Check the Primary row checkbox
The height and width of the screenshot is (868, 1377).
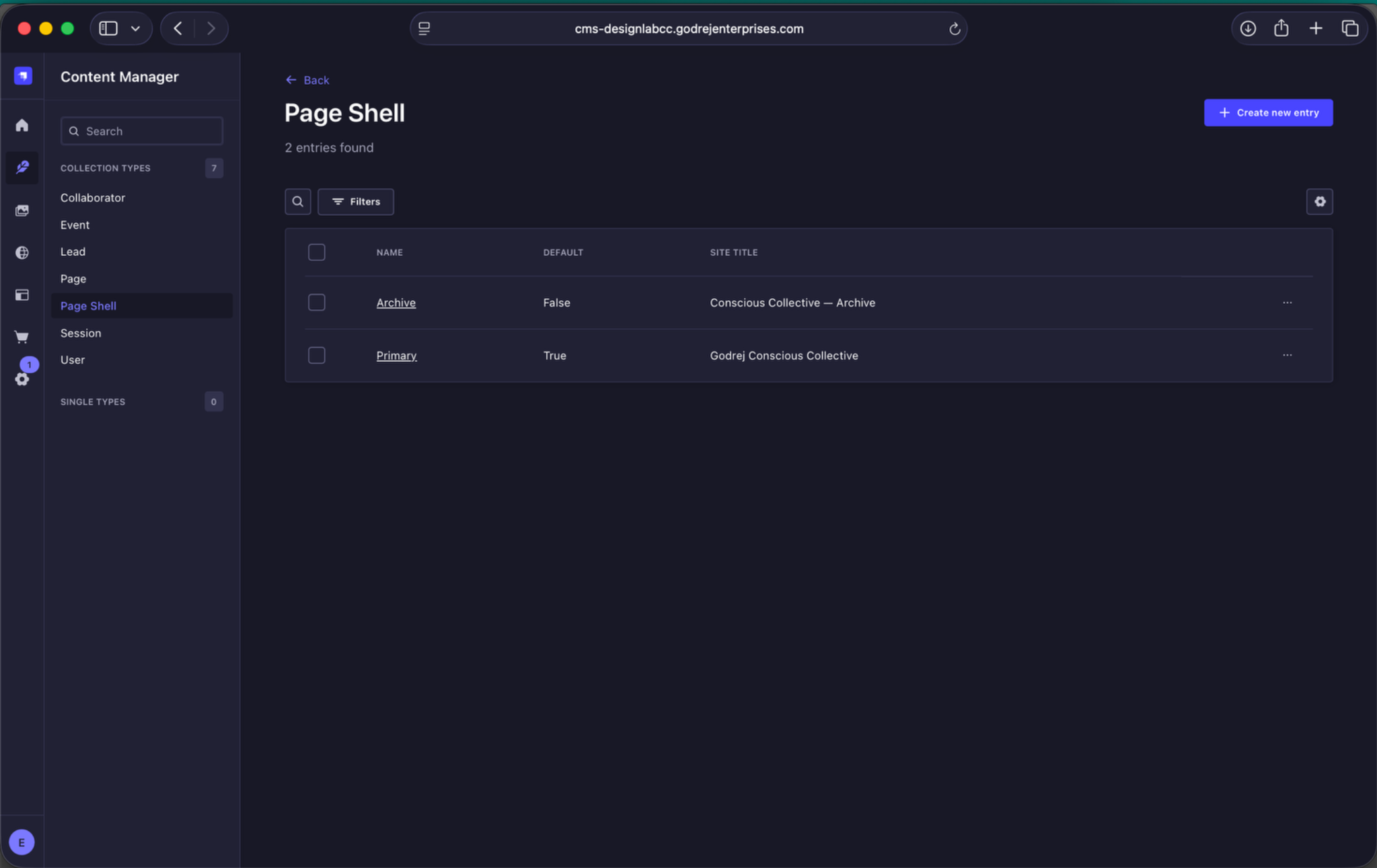[x=317, y=355]
